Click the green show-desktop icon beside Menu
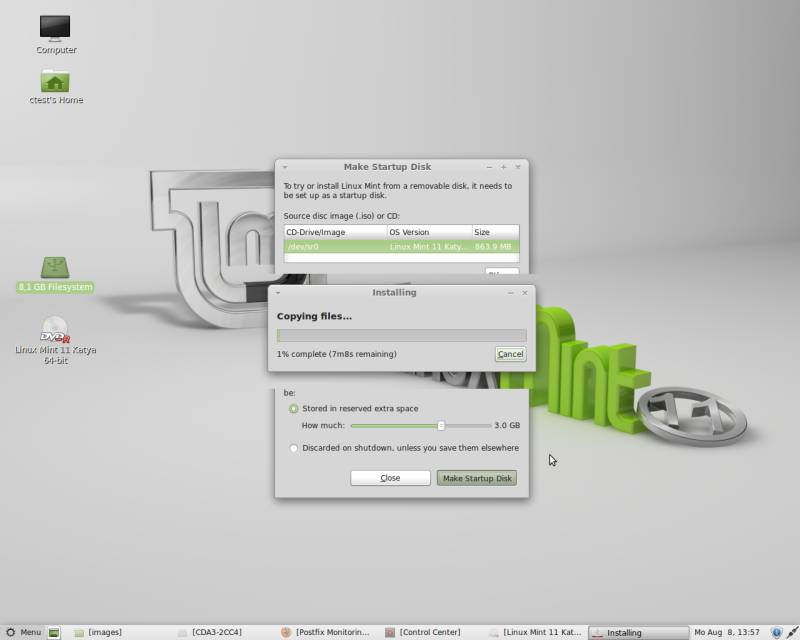Viewport: 800px width, 640px height. click(54, 632)
